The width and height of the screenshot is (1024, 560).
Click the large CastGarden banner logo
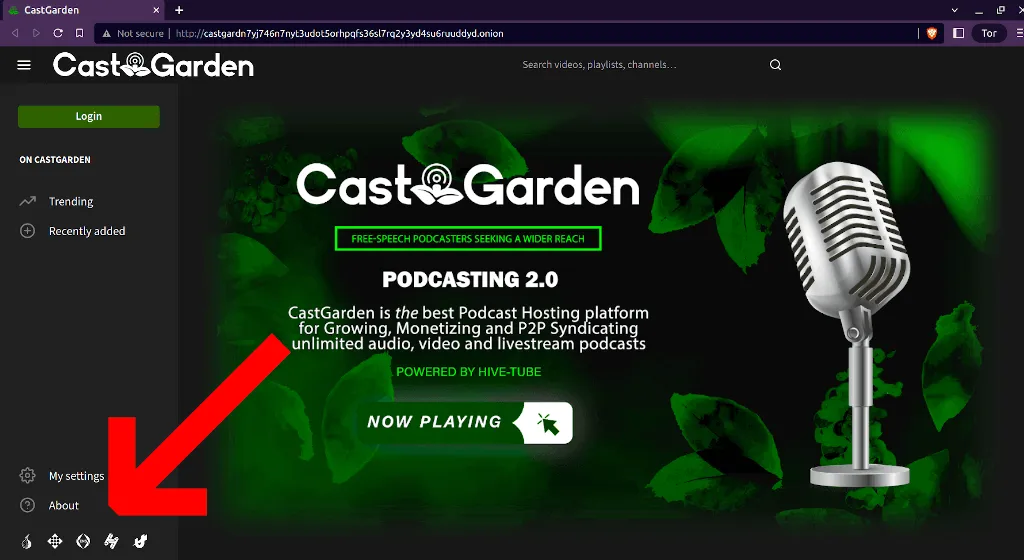coord(468,184)
